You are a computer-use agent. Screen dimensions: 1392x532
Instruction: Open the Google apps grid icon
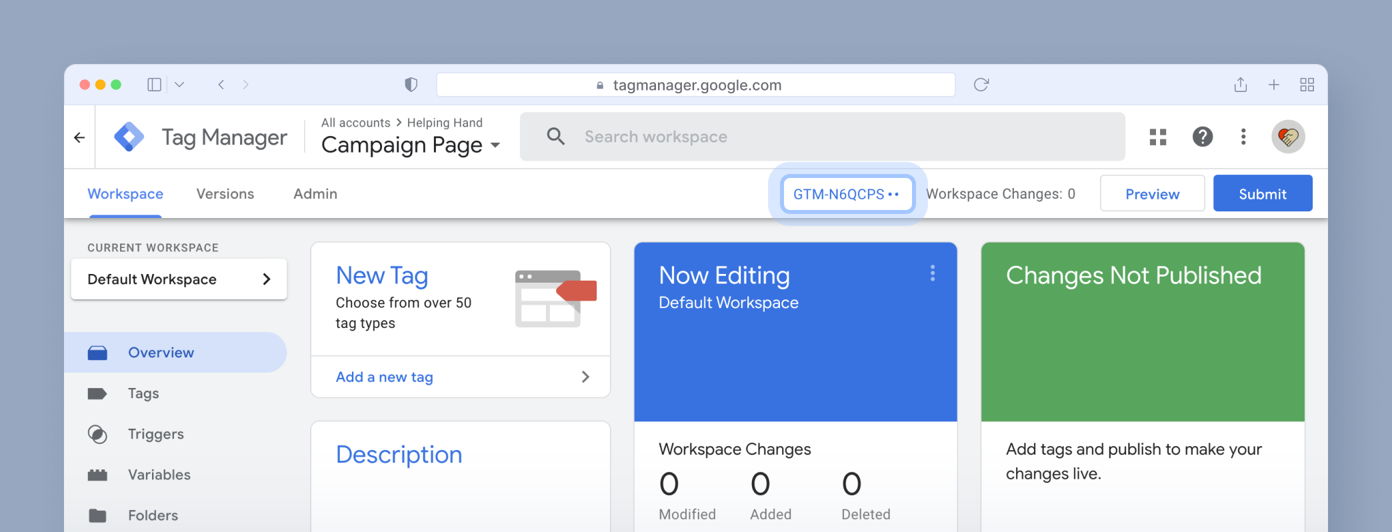click(1158, 137)
